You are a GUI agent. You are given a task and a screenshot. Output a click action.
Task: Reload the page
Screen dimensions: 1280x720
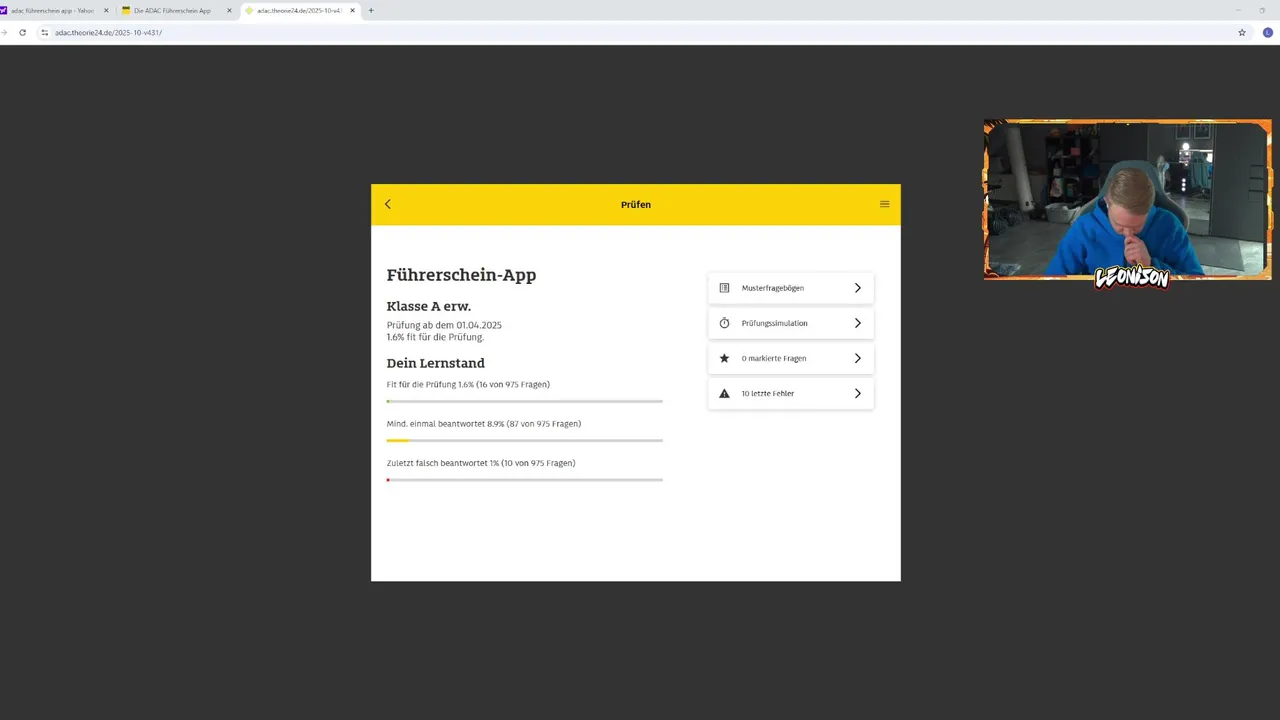point(22,32)
